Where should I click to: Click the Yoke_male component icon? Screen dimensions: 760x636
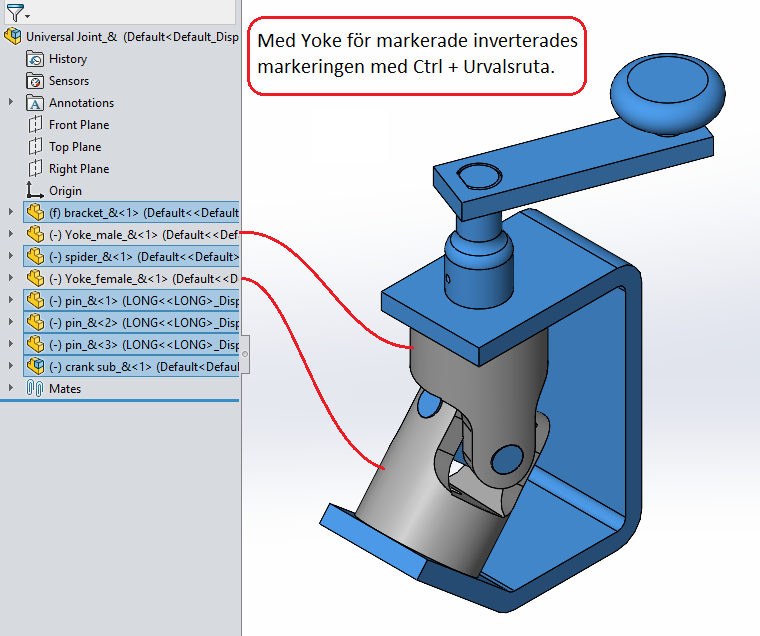36,235
